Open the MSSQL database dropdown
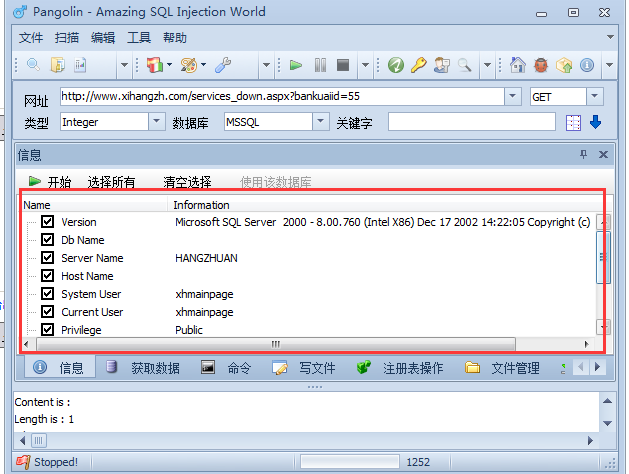 pyautogui.click(x=321, y=122)
